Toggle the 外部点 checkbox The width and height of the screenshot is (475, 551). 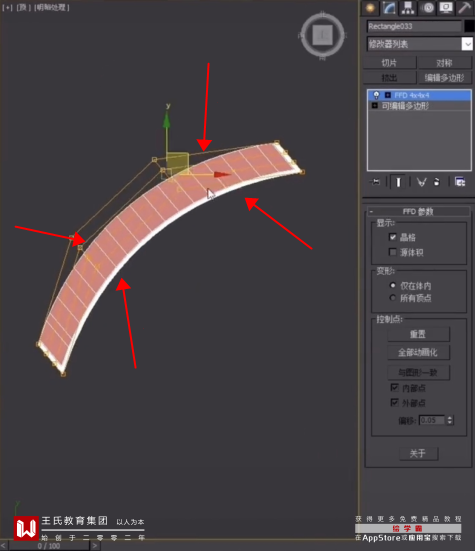coord(394,402)
